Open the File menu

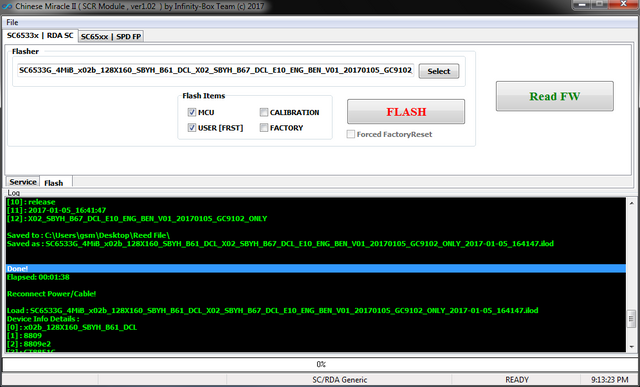coord(12,22)
